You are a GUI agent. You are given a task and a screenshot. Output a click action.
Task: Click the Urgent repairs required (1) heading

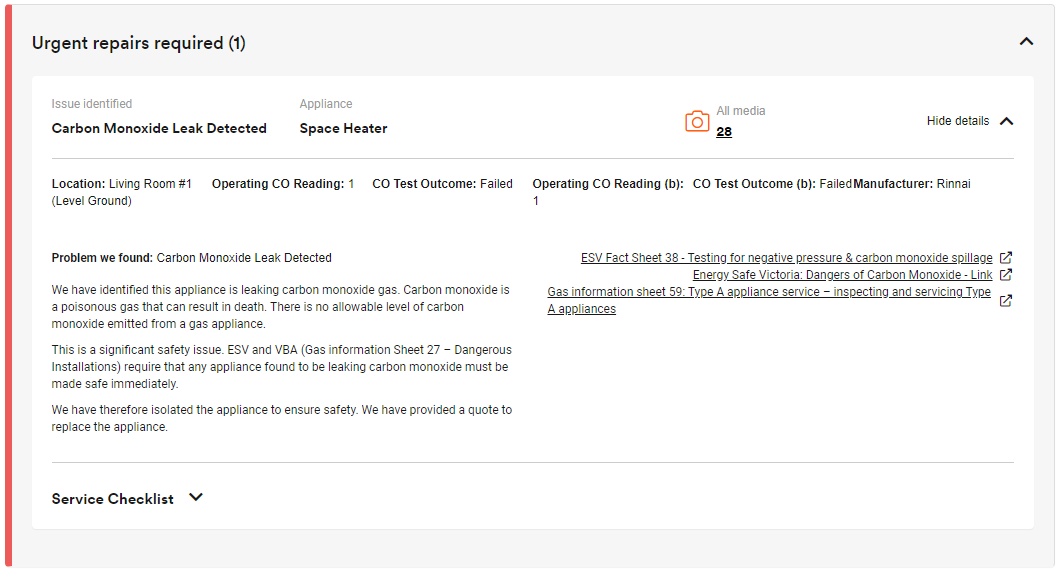tap(139, 43)
